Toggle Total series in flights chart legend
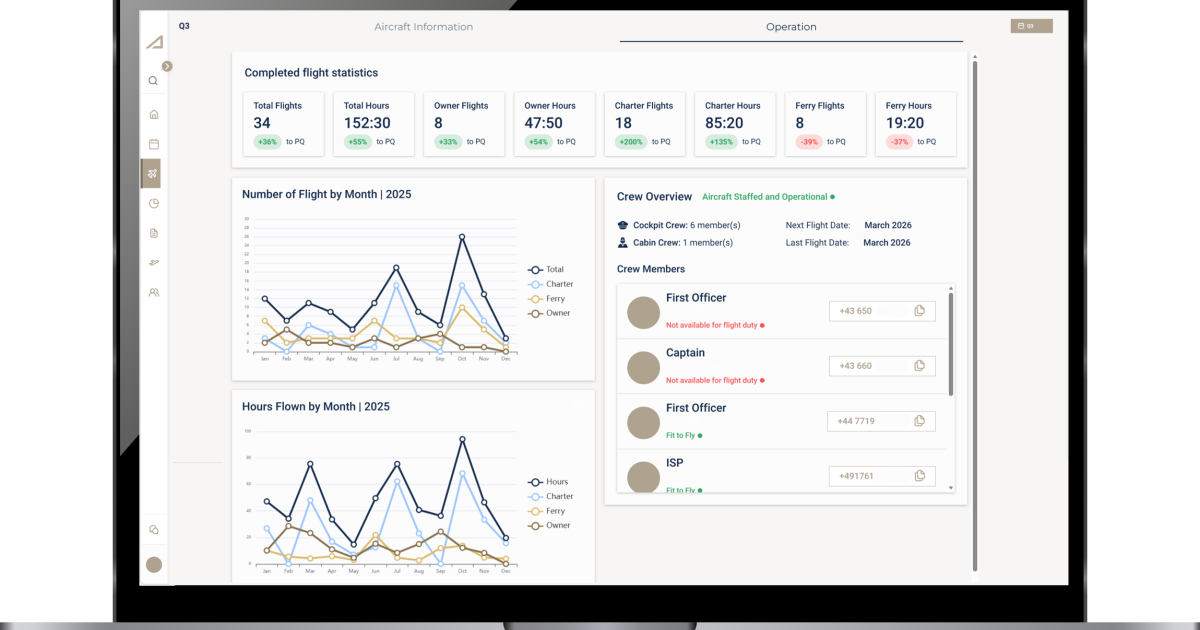The image size is (1200, 630). (x=546, y=269)
